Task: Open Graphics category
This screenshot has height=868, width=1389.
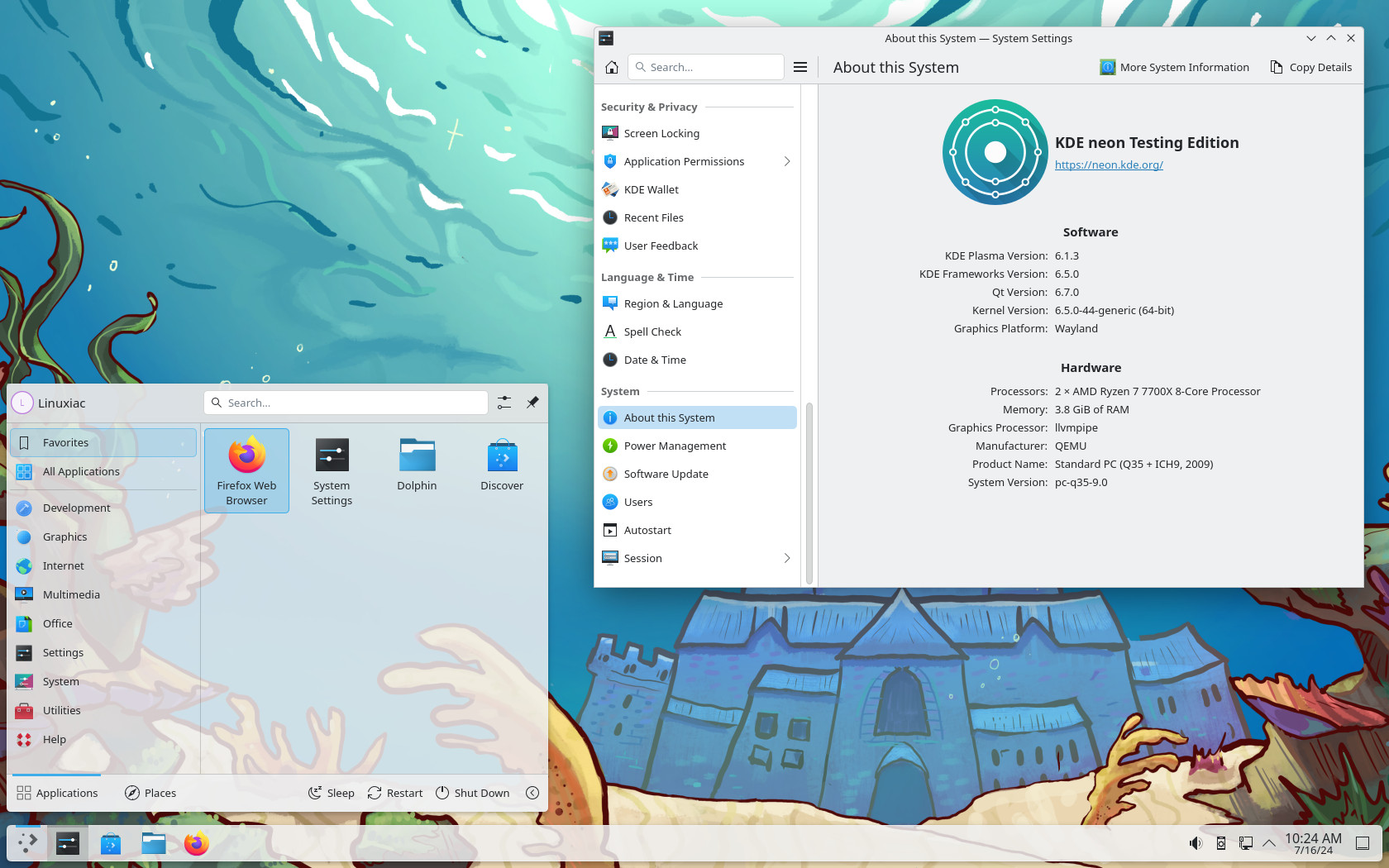Action: [x=103, y=537]
